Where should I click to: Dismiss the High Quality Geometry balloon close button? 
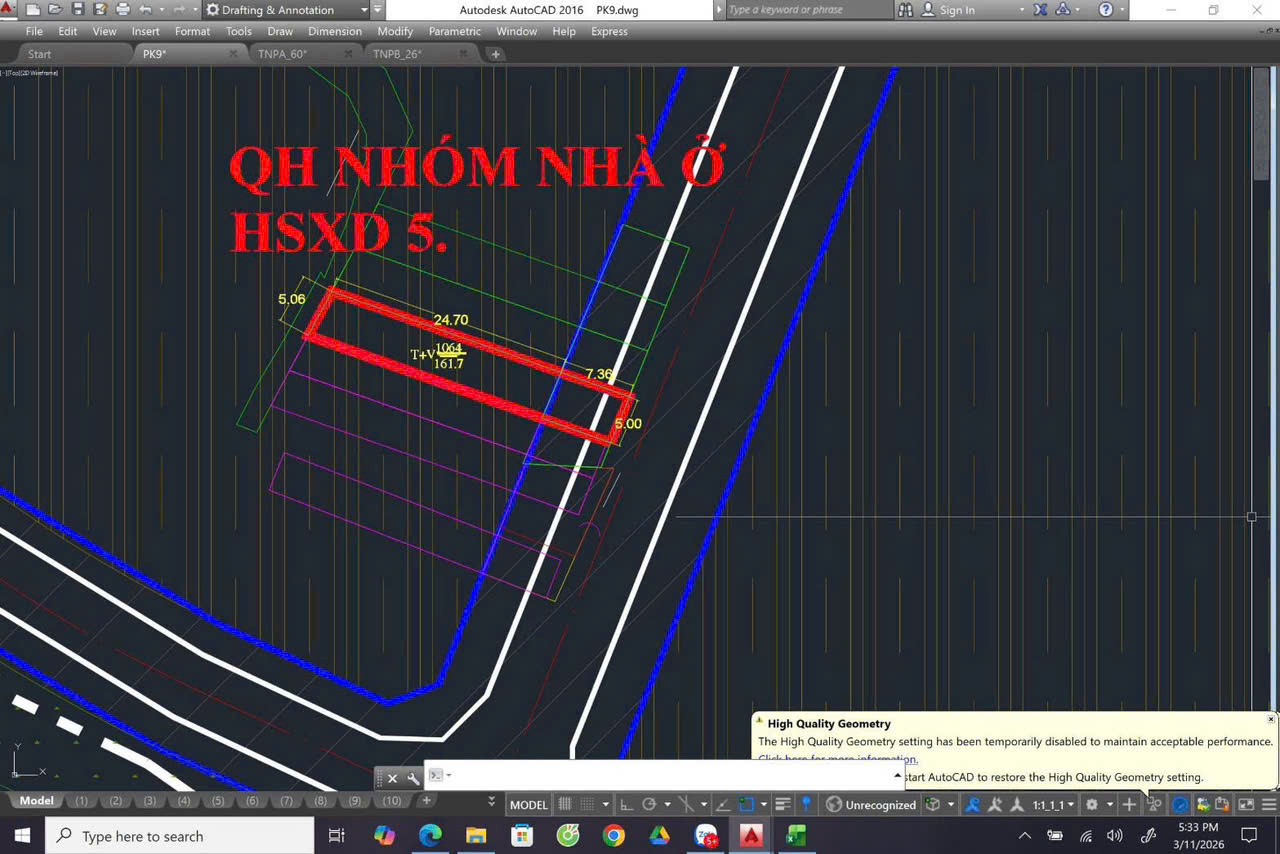tap(1271, 718)
